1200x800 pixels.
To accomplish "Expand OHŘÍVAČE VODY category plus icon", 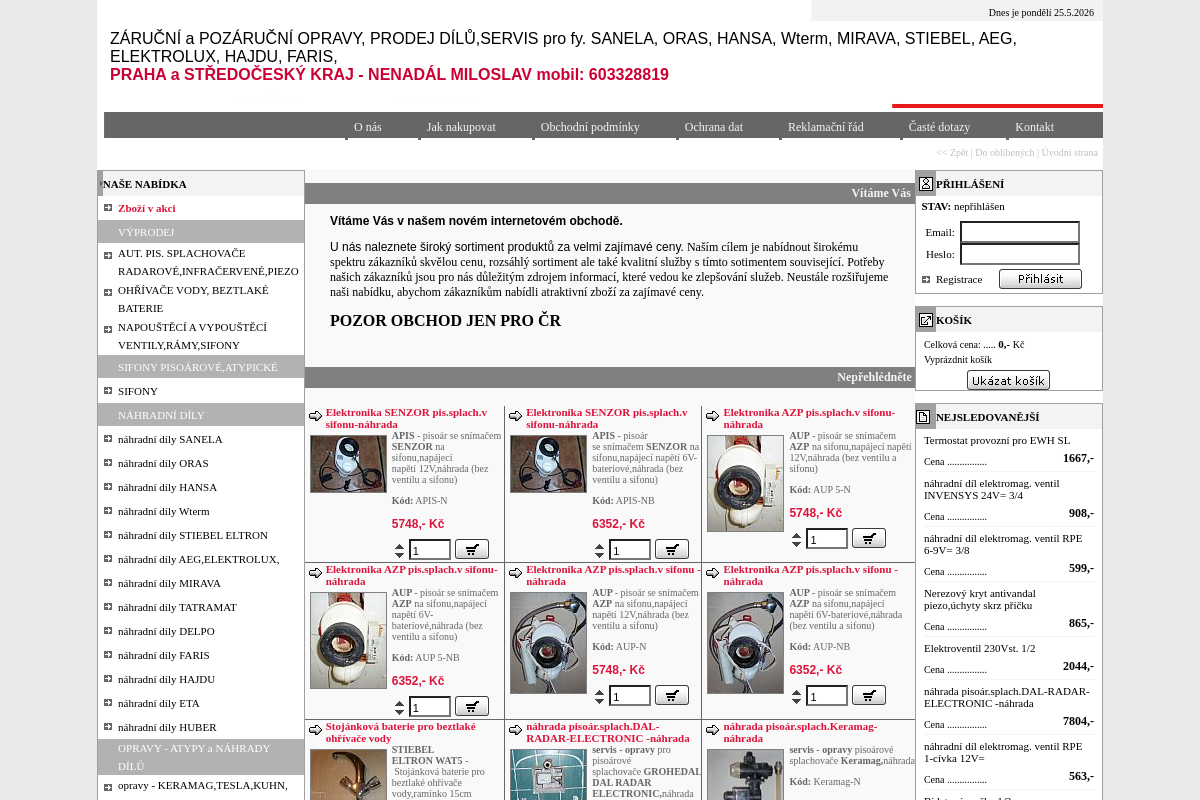I will click(x=108, y=292).
